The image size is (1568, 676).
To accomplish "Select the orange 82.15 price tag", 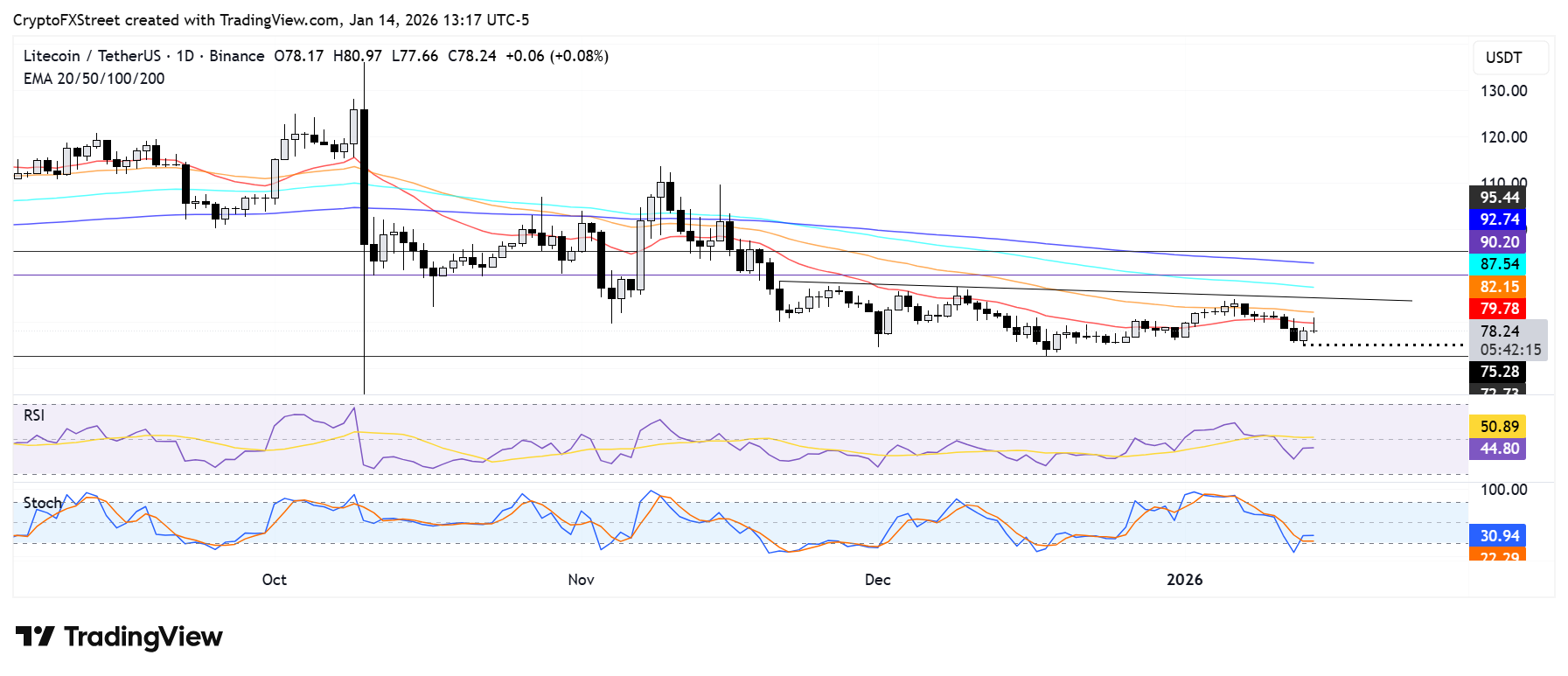I will [x=1499, y=287].
